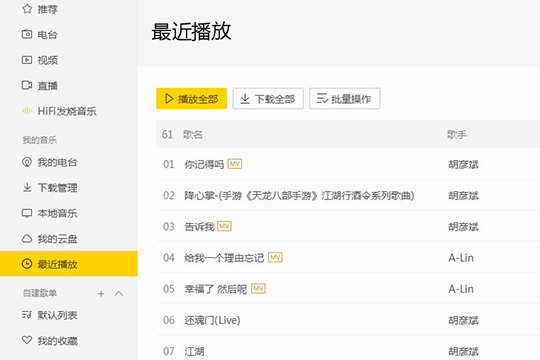Click the 默认列表 playlist icon
This screenshot has width=540, height=360.
27,315
